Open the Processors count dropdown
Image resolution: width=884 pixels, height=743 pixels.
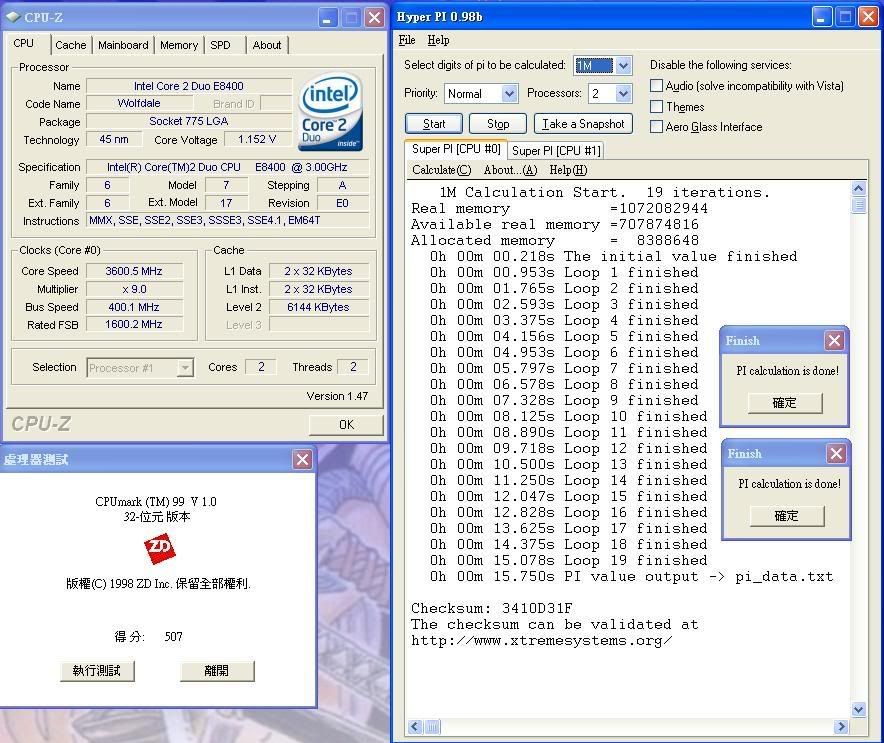(x=623, y=94)
